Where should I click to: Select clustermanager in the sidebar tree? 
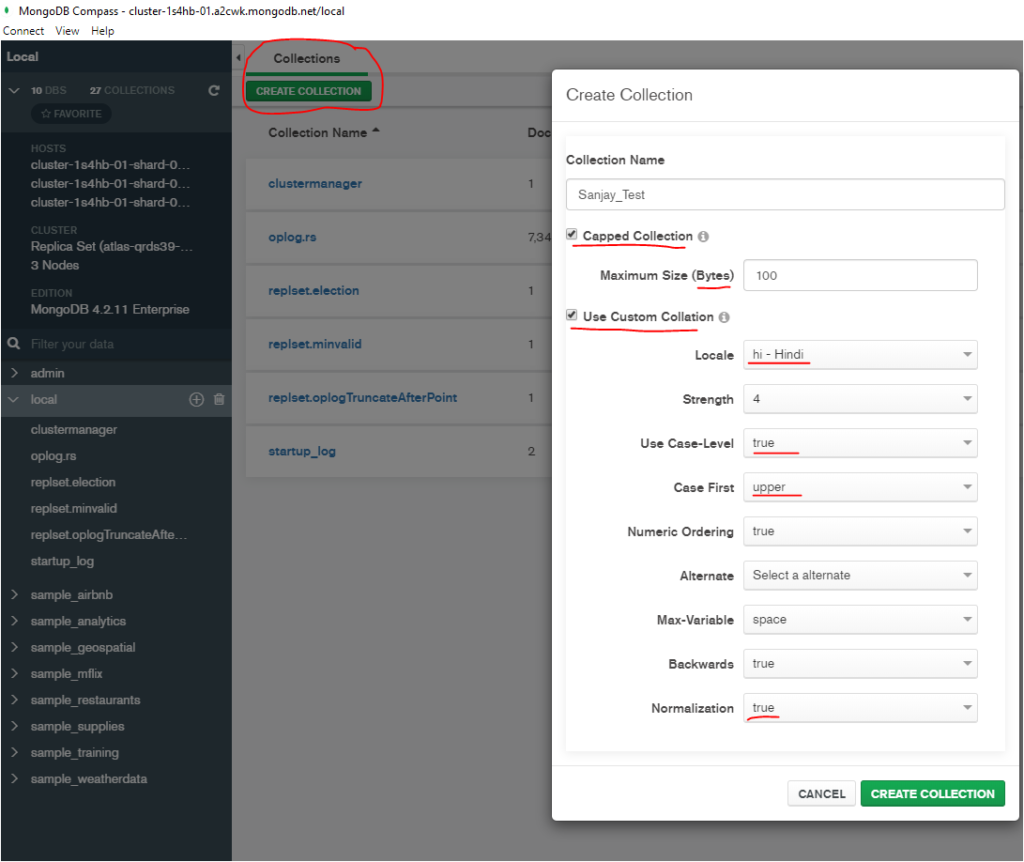pyautogui.click(x=74, y=430)
